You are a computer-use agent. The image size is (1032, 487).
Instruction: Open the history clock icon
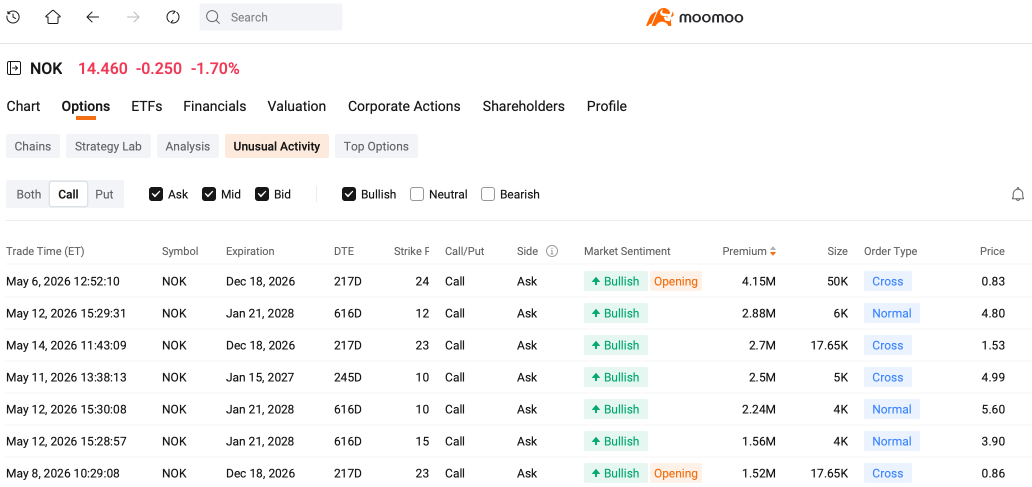(13, 17)
